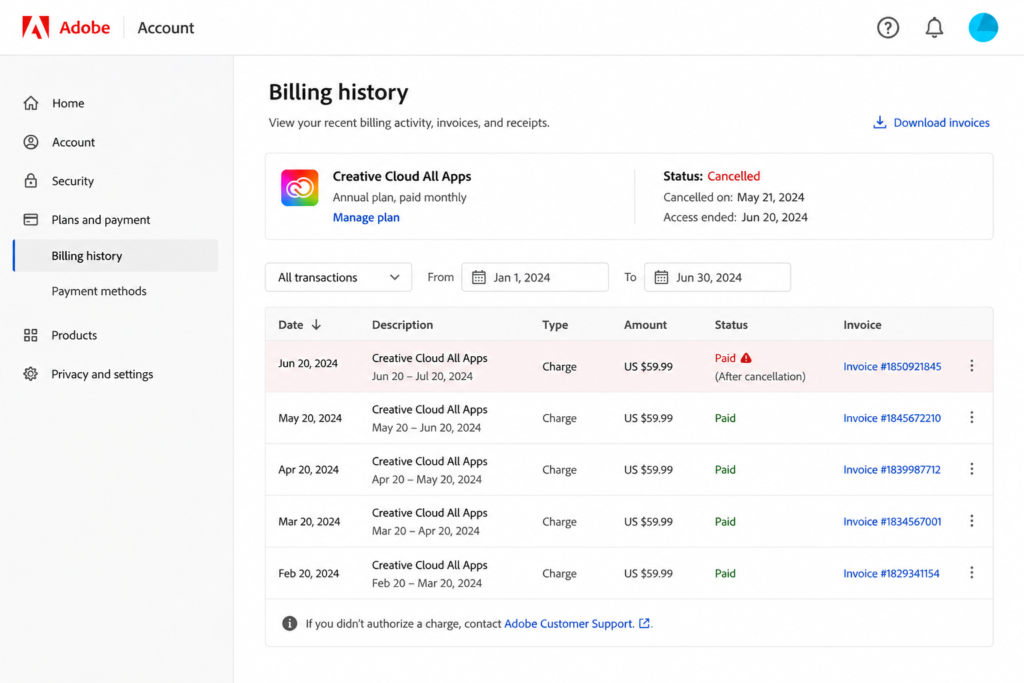Click the Invoice column header
This screenshot has height=683, width=1024.
coord(862,325)
